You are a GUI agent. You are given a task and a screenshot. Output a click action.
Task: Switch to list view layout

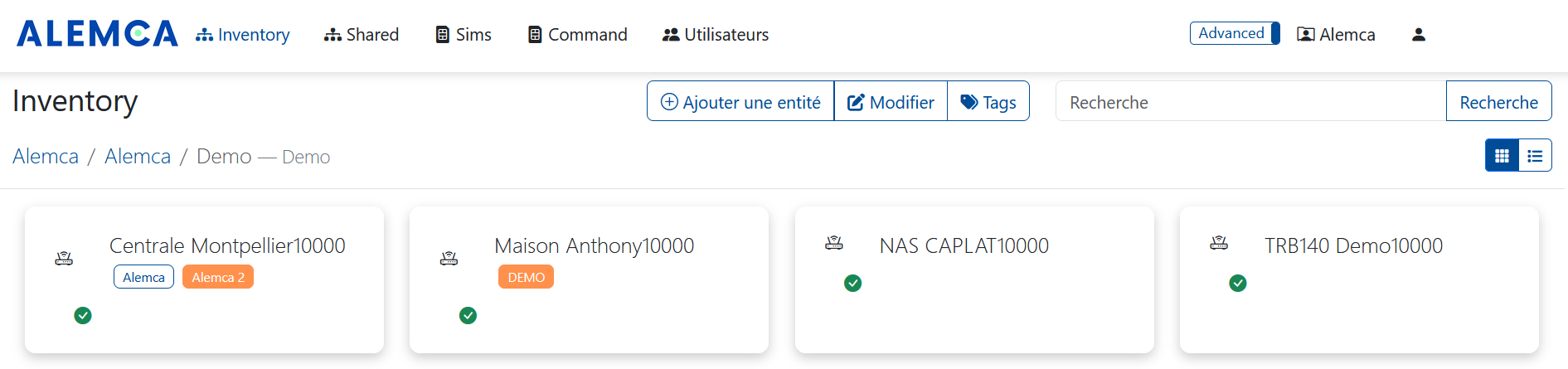[1535, 156]
